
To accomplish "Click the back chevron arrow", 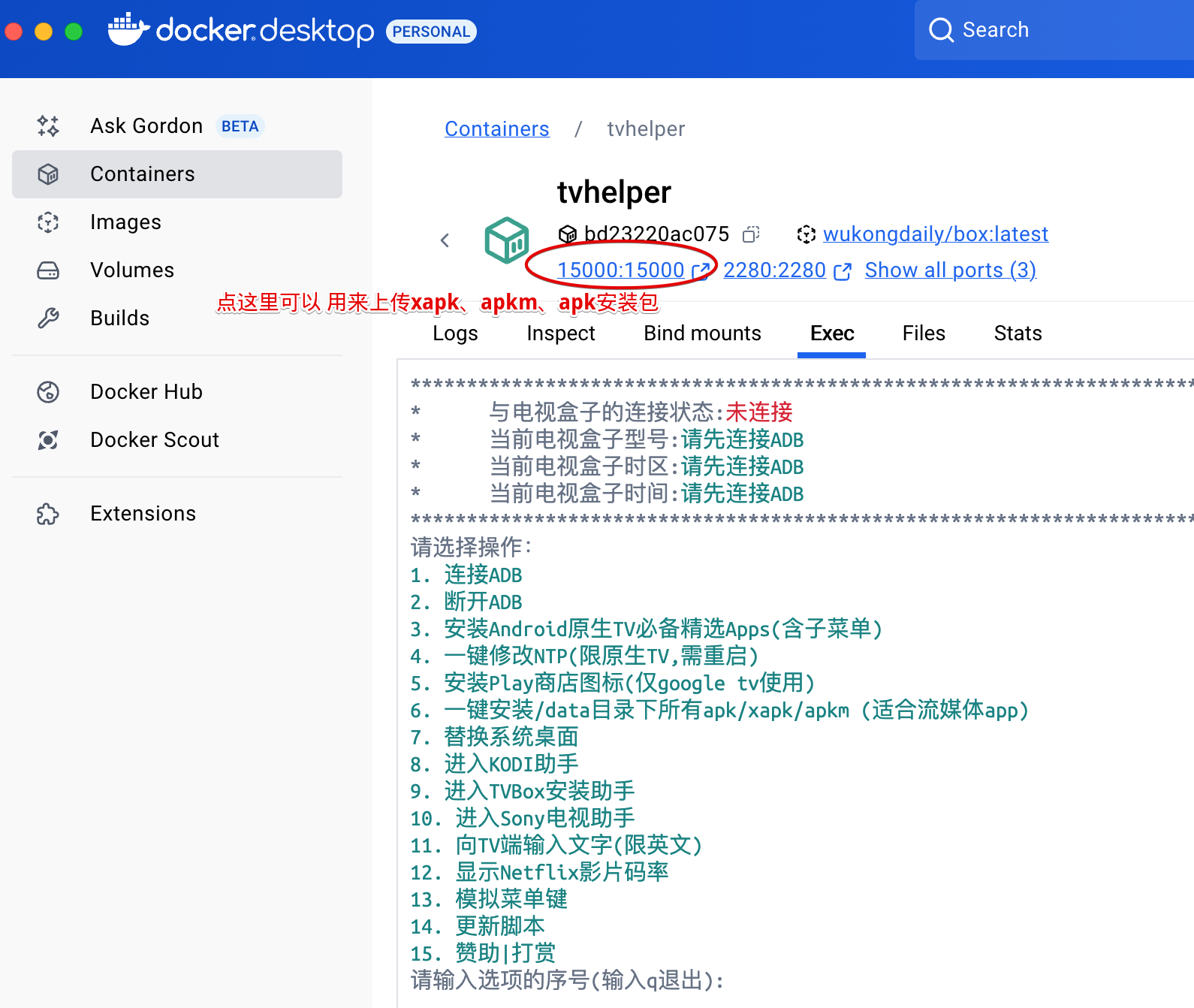I will point(445,240).
